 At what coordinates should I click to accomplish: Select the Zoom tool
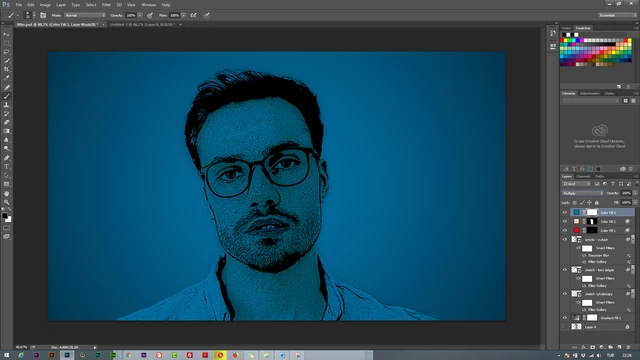tap(6, 202)
